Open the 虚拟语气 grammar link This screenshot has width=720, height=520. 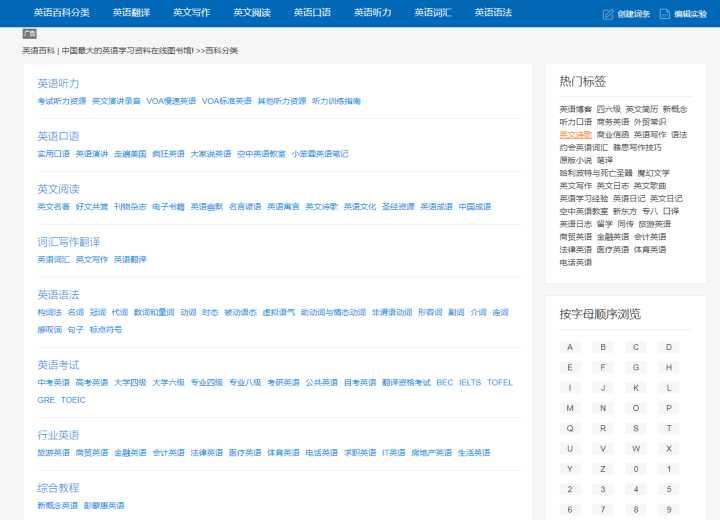(x=279, y=312)
